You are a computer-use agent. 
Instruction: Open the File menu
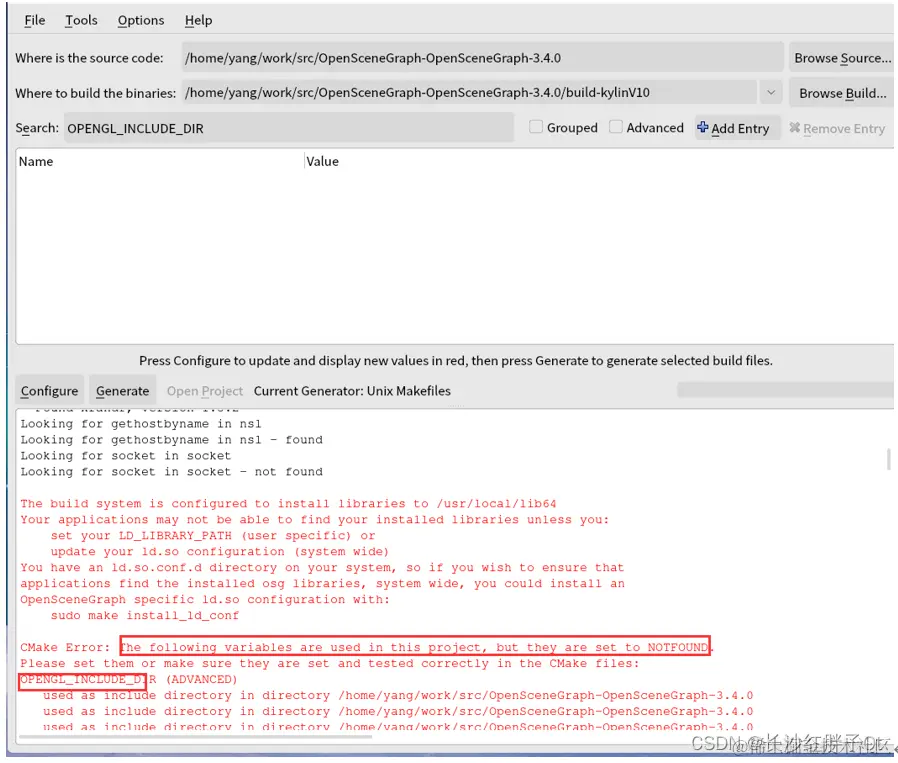(34, 20)
